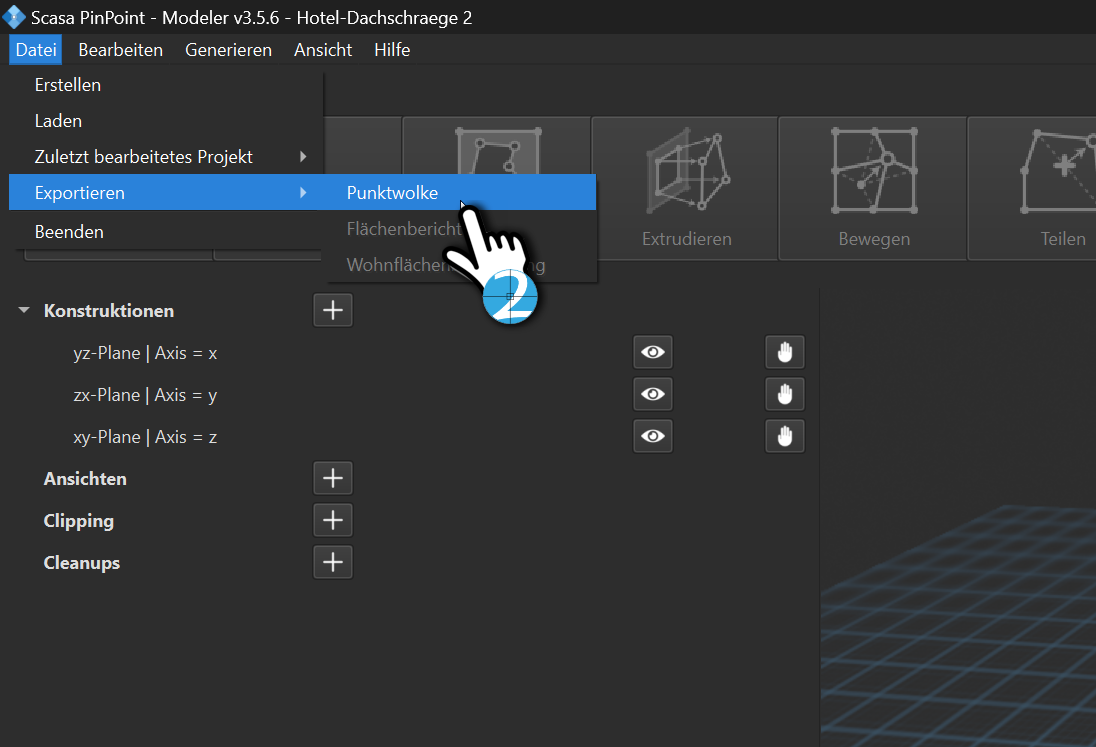Click the hand icon for yz-Plane
The height and width of the screenshot is (747, 1096).
click(785, 352)
